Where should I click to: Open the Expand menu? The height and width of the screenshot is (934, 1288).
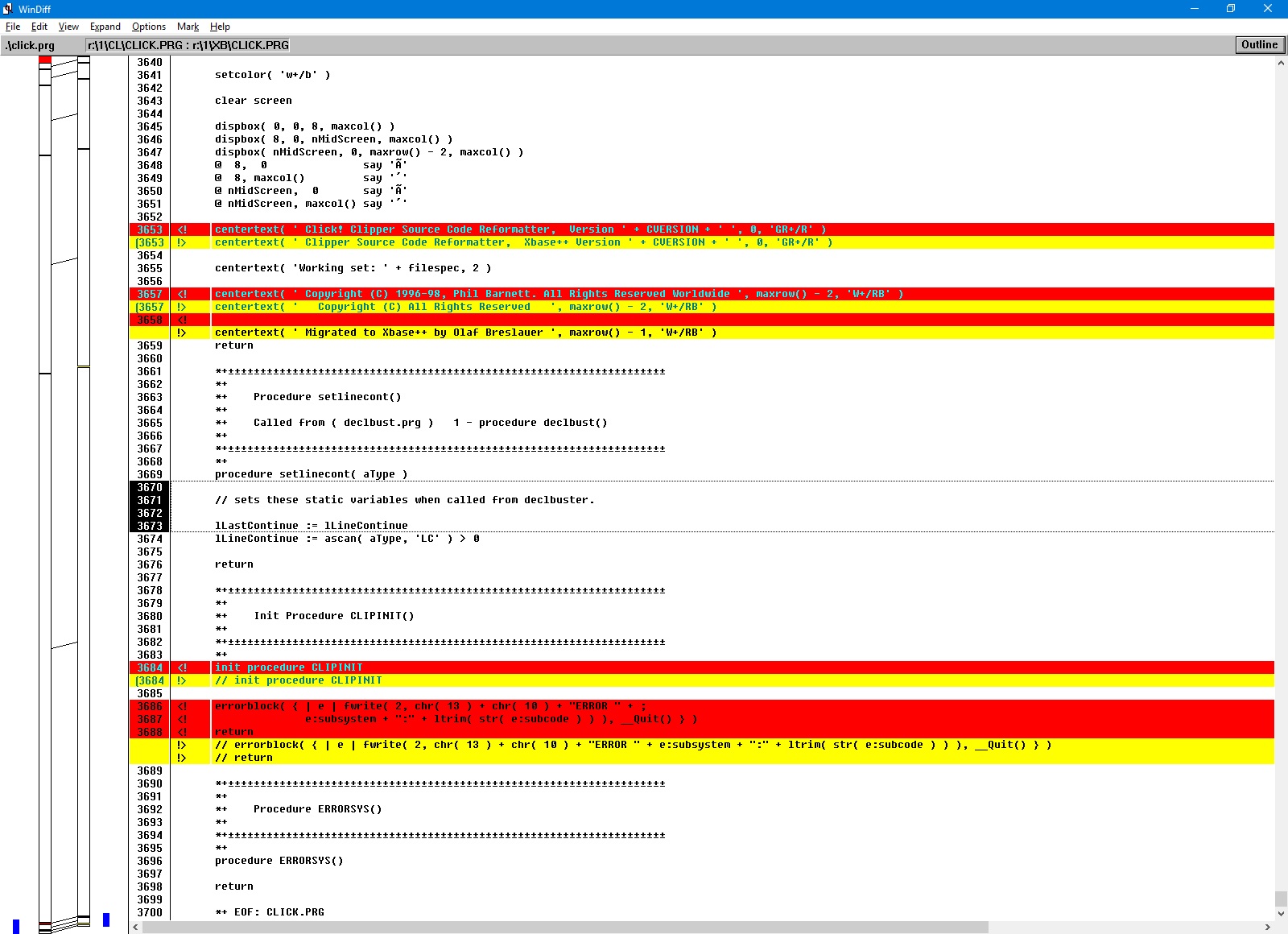tap(105, 27)
